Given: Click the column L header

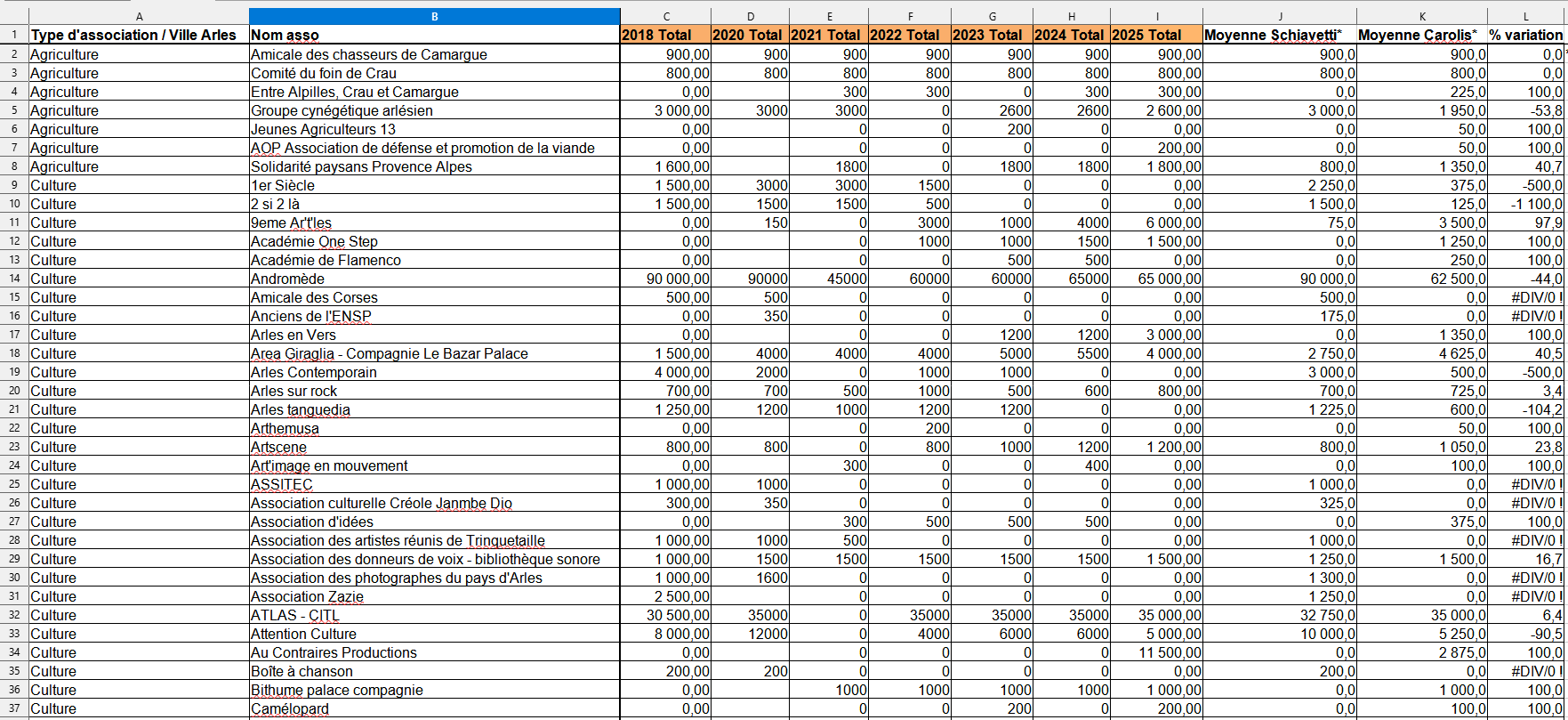Looking at the screenshot, I should point(1526,16).
